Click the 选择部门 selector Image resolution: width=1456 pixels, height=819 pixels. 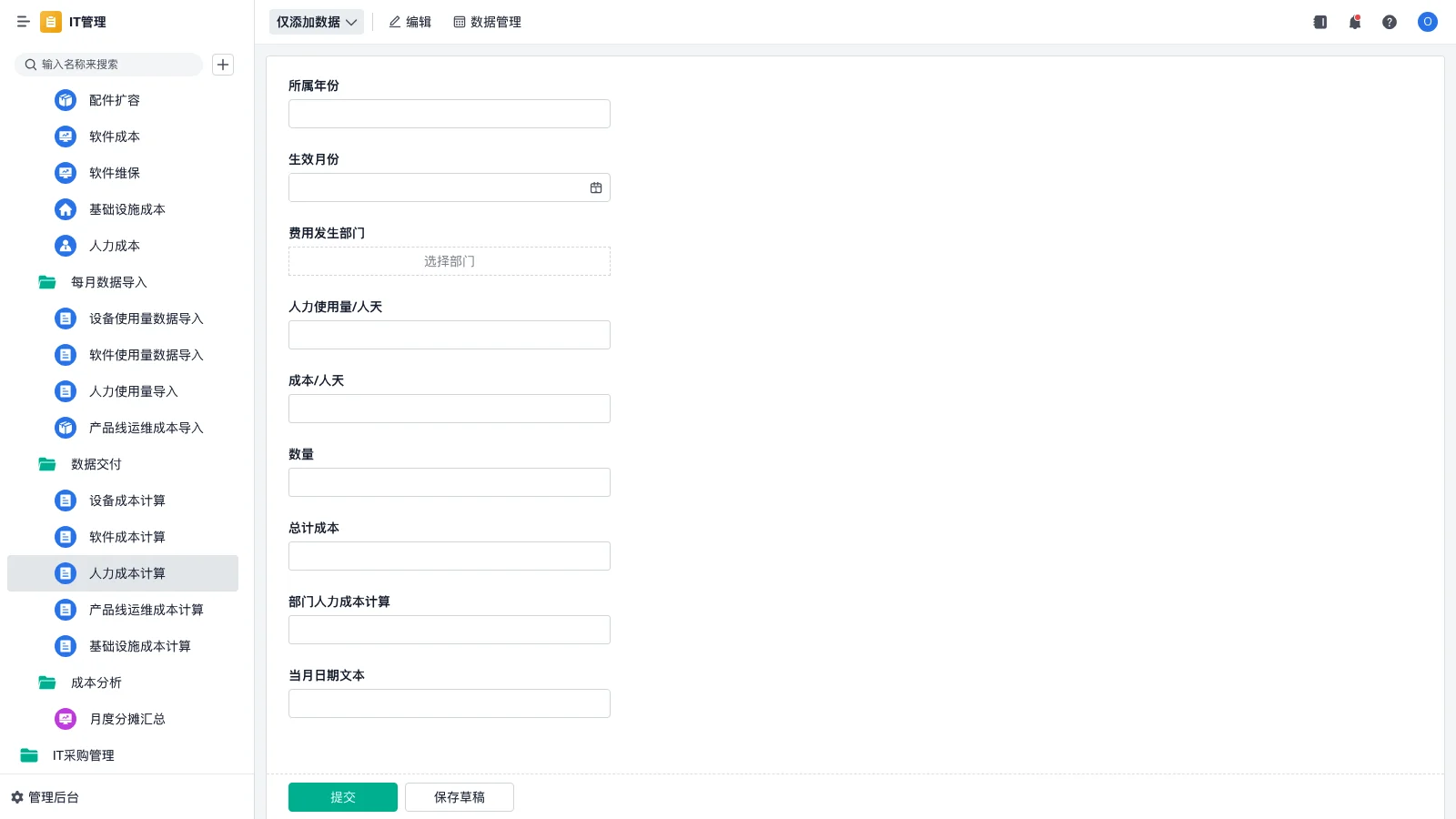click(449, 261)
